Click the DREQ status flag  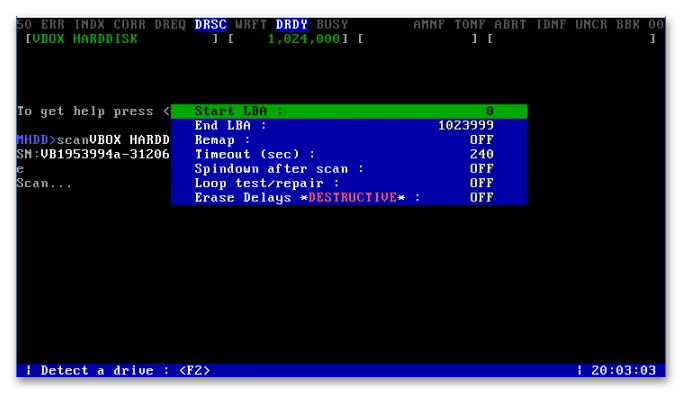coord(170,25)
